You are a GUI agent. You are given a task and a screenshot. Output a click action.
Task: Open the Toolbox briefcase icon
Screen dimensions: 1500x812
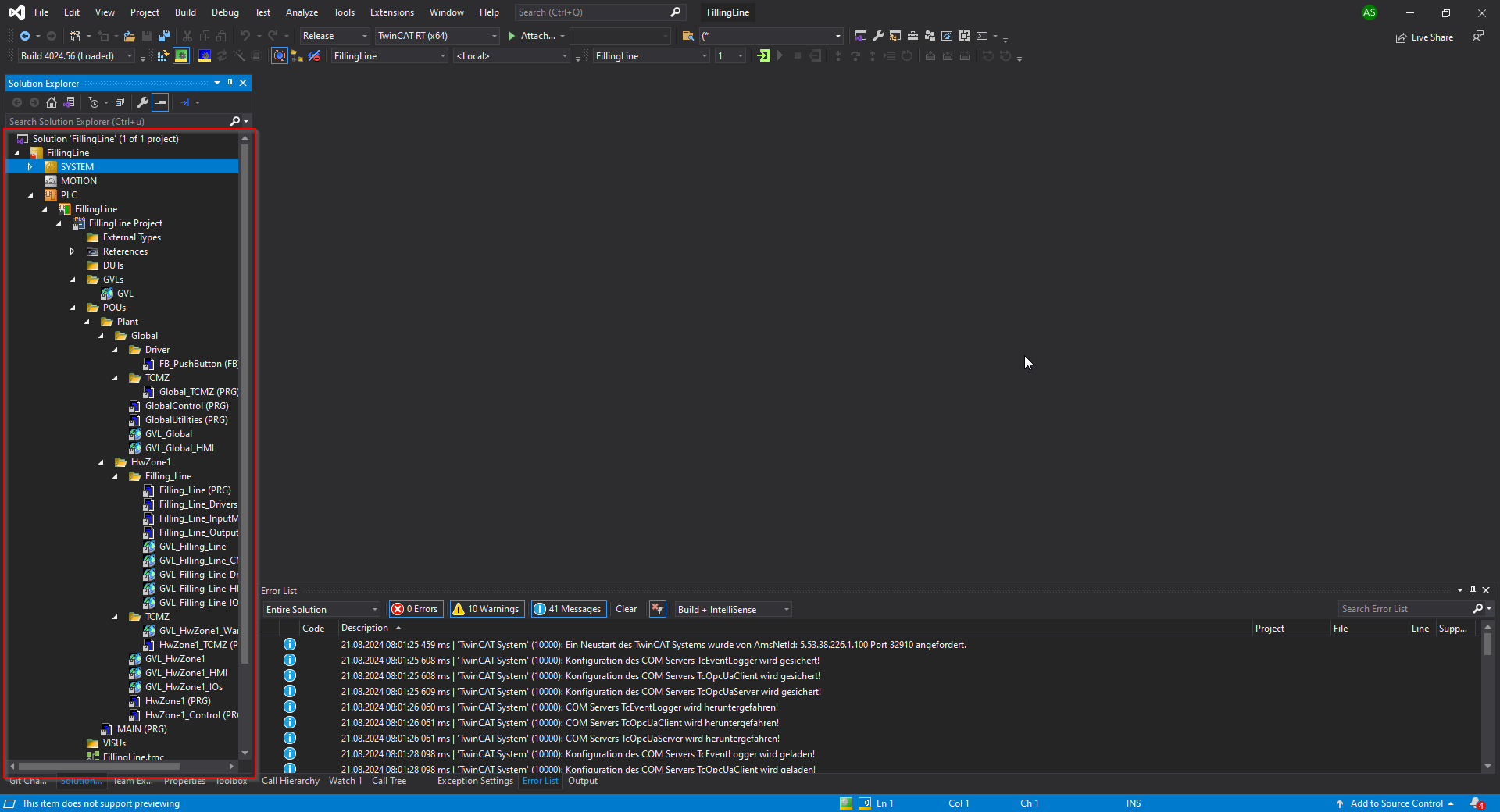[912, 36]
